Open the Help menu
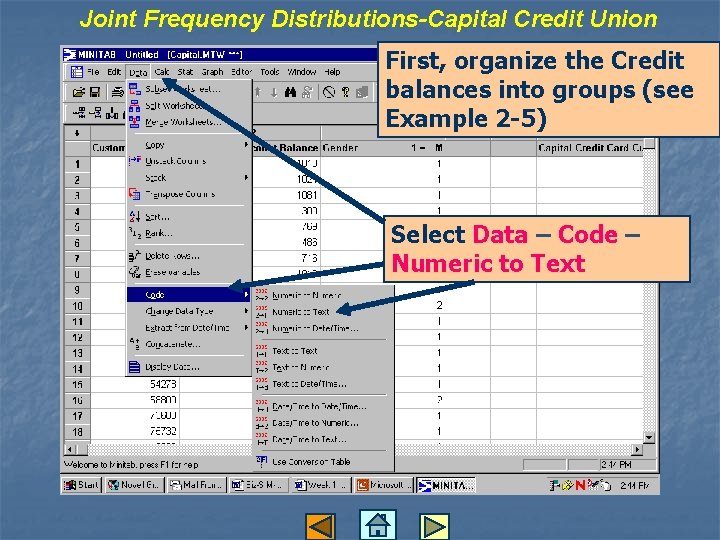 pyautogui.click(x=332, y=72)
